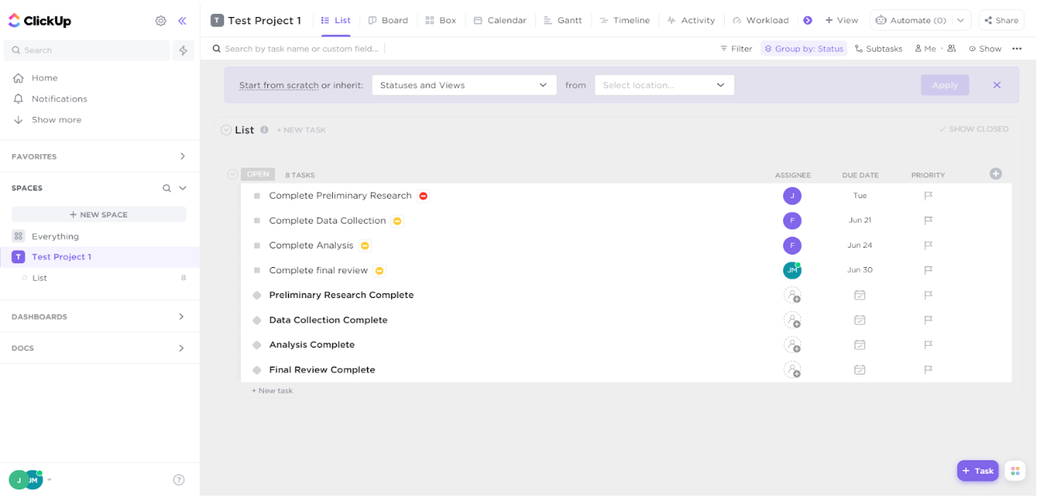The image size is (1044, 500).
Task: Click the New Space button
Action: pyautogui.click(x=98, y=214)
